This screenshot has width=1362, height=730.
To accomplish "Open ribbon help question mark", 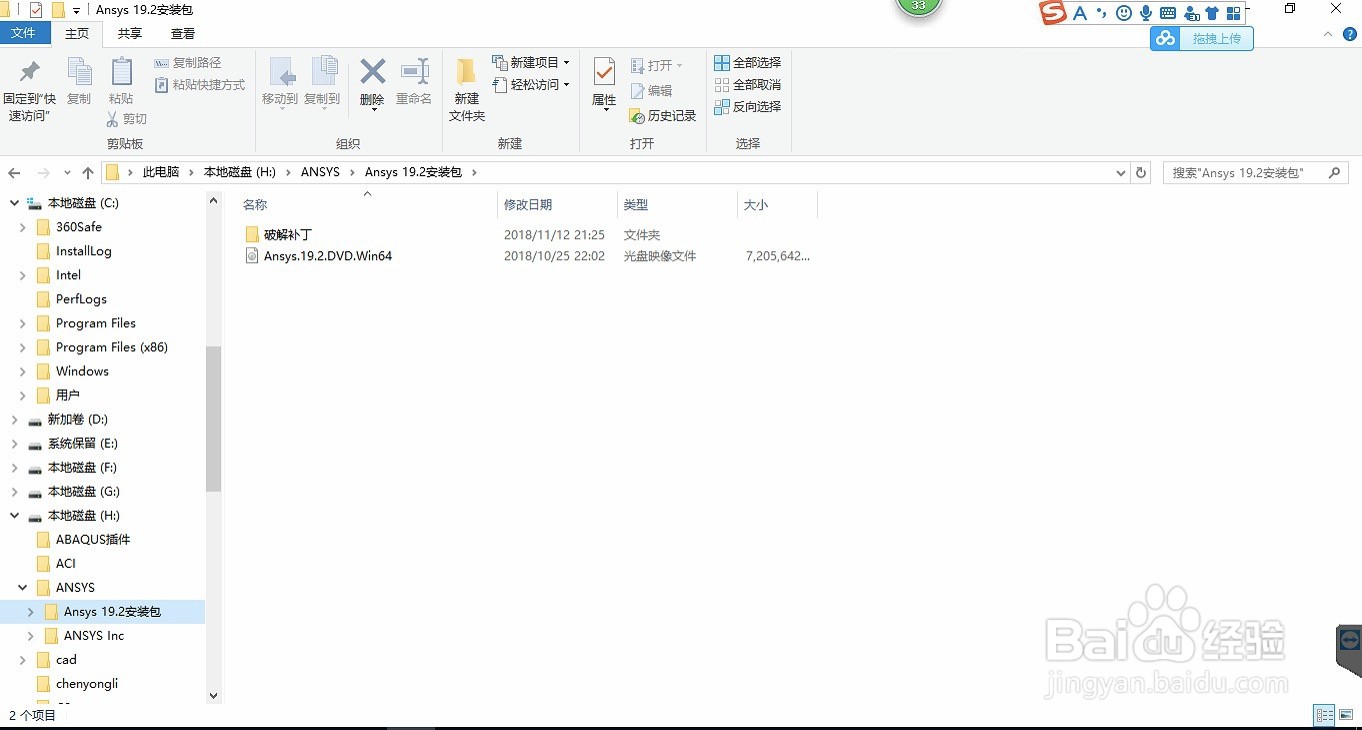I will 1350,34.
